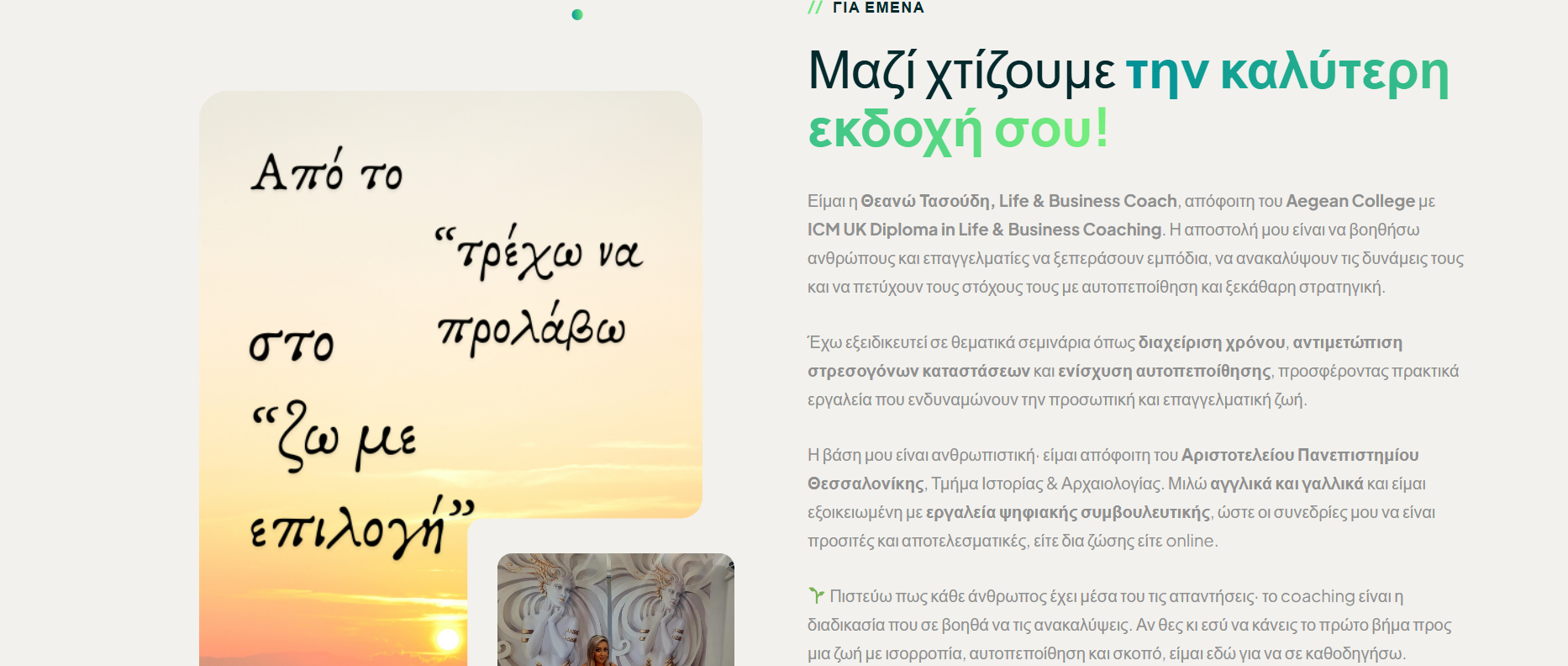Screen dimensions: 1568x666
Task: Click the glowing sun in the sunset image
Action: click(x=448, y=641)
